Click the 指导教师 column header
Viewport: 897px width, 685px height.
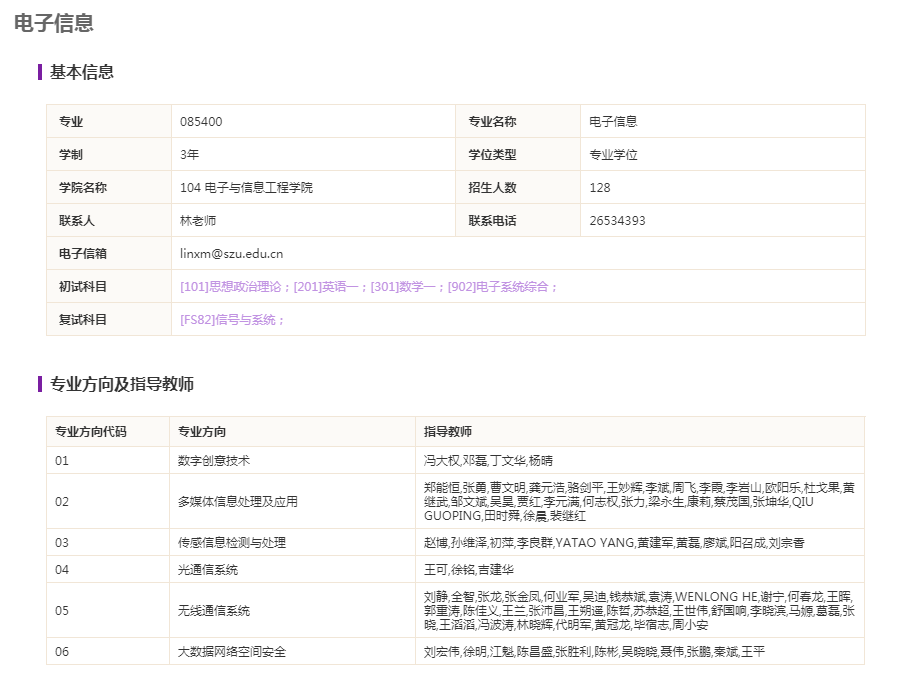[x=448, y=431]
